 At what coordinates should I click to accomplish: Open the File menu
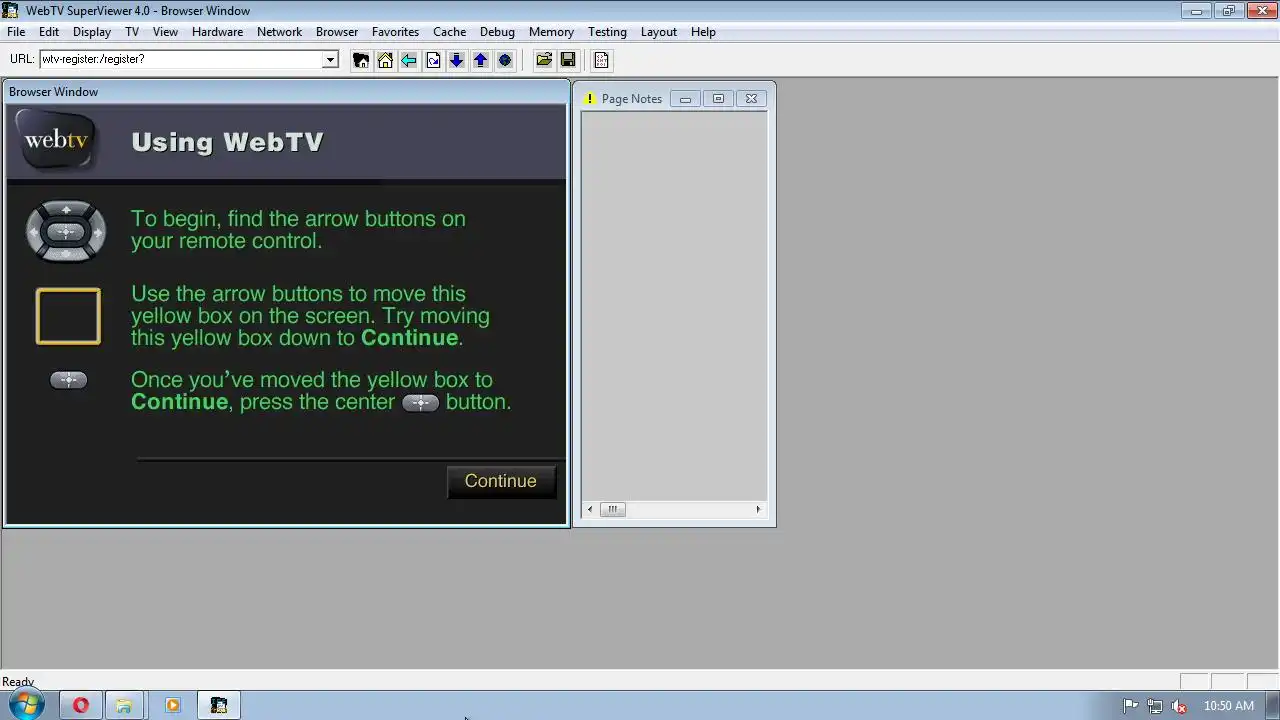click(16, 32)
